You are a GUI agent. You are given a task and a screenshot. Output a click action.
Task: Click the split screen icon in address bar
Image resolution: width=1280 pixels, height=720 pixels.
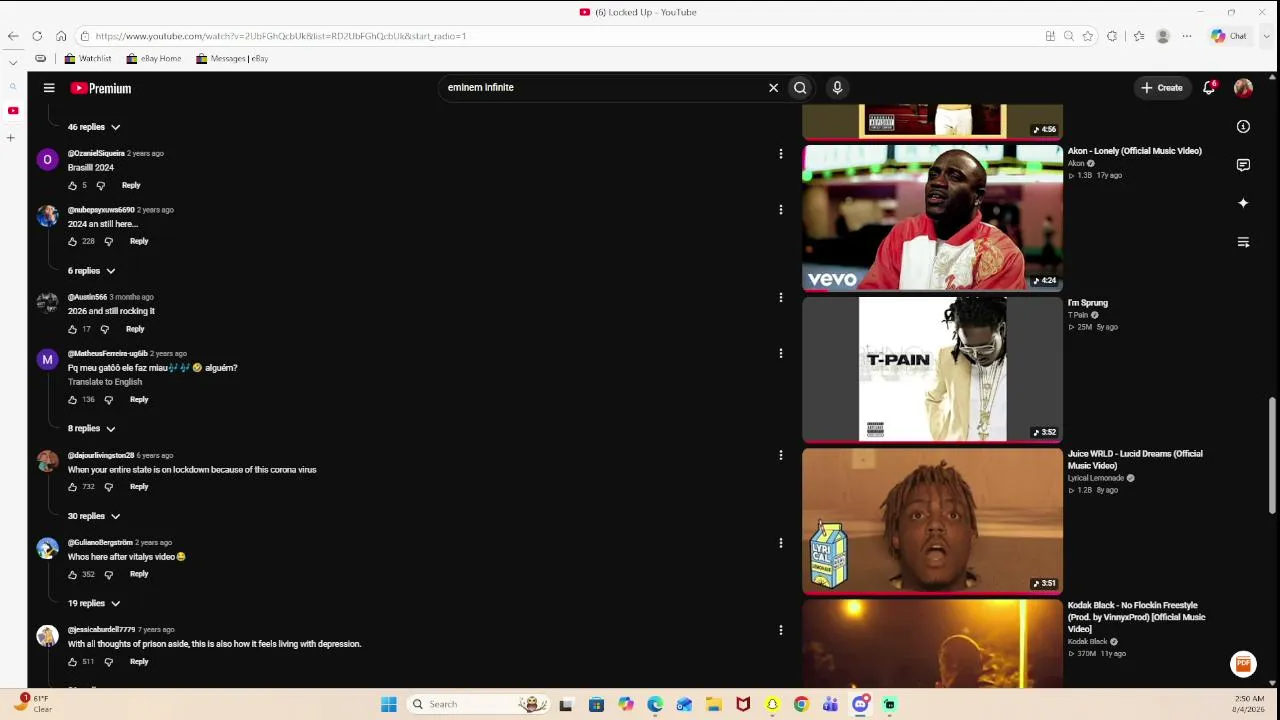(1050, 36)
